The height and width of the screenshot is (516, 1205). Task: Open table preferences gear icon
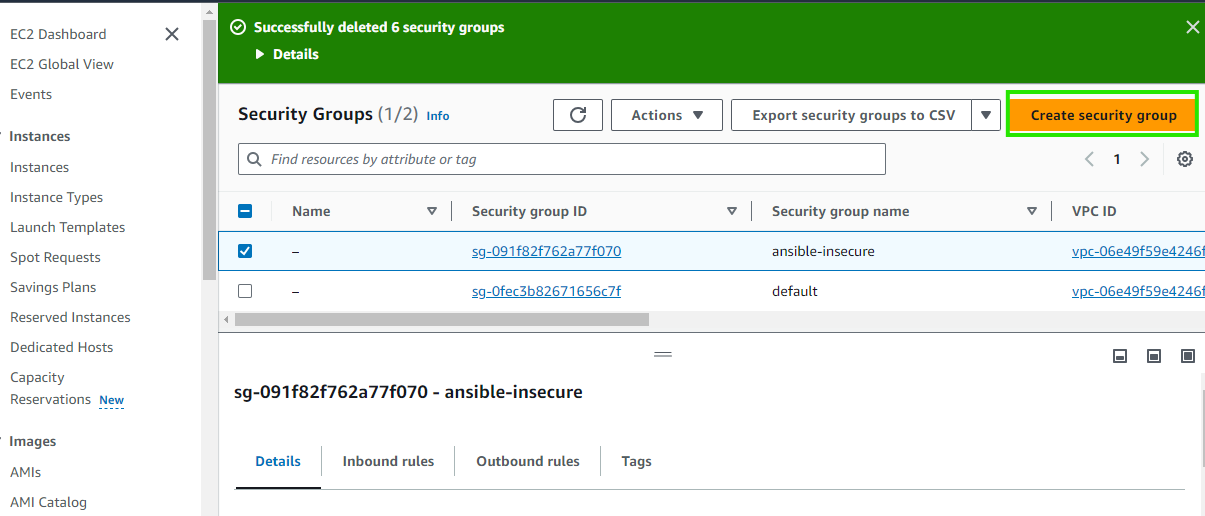tap(1185, 159)
